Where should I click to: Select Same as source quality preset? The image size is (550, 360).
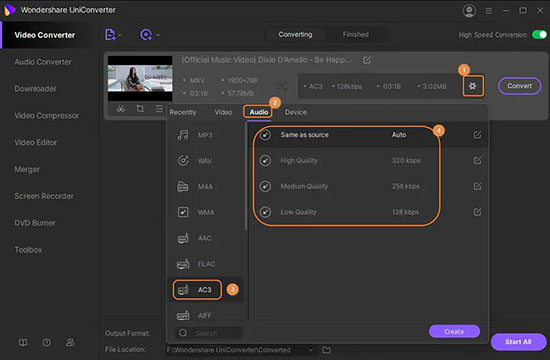(x=368, y=135)
